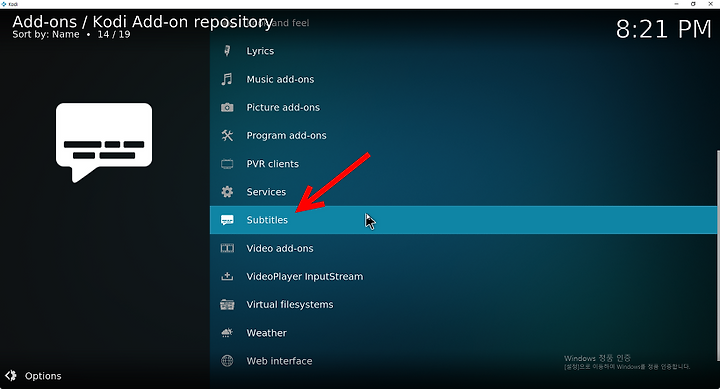The image size is (720, 389).
Task: Click the Options gear icon
Action: 11,376
